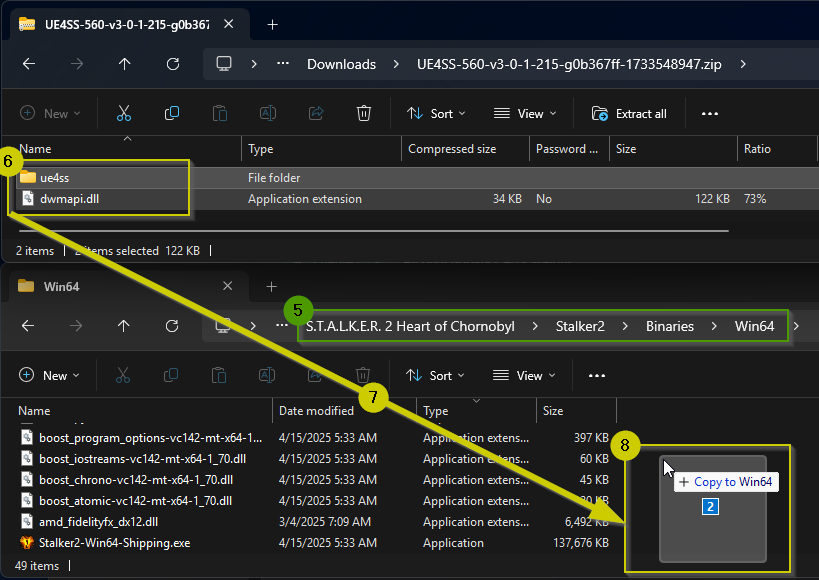The width and height of the screenshot is (819, 580).
Task: Click horizontal scrollbar in zip window
Action: click(373, 230)
